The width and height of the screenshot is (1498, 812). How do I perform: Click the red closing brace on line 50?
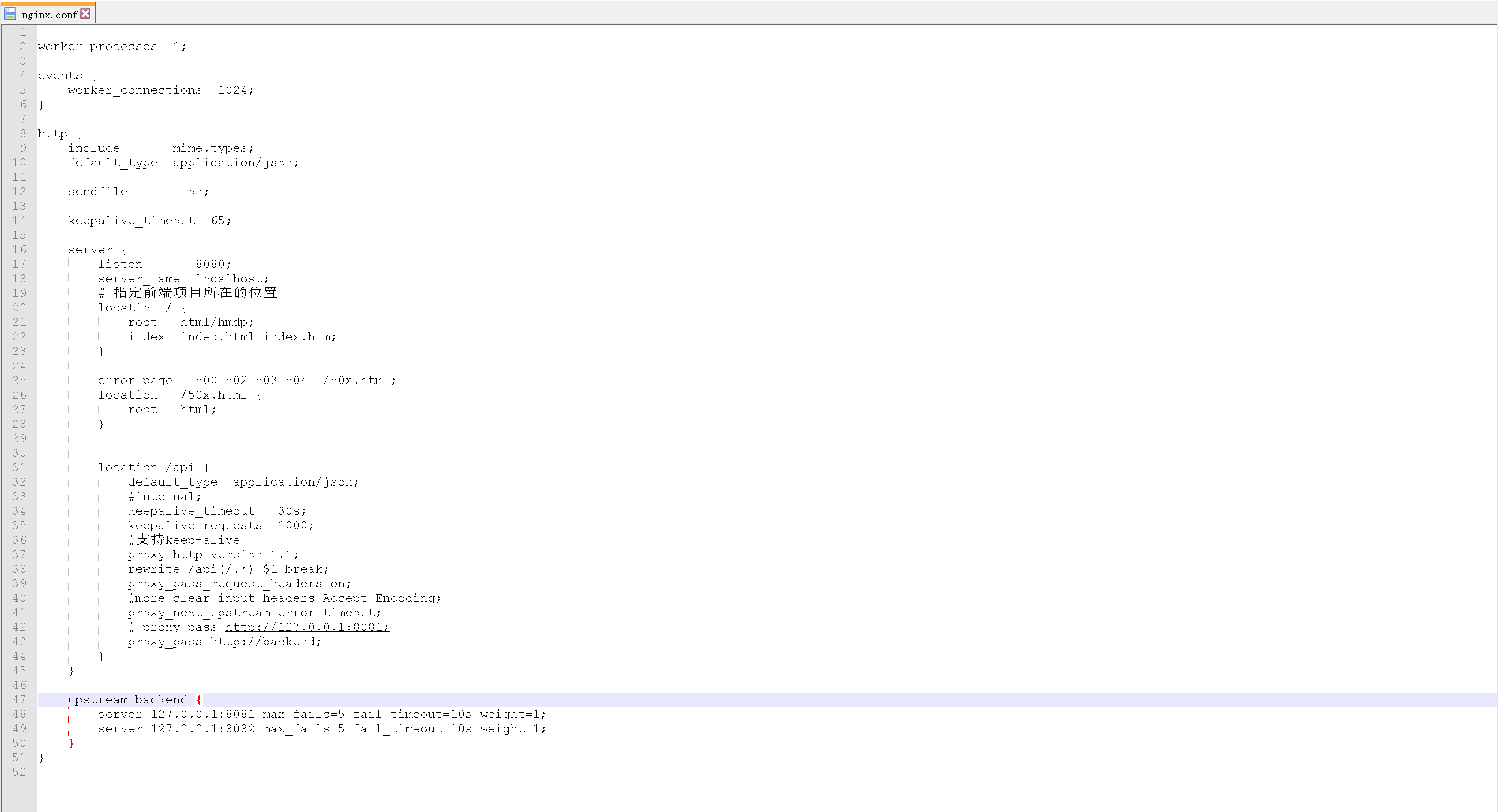click(71, 744)
